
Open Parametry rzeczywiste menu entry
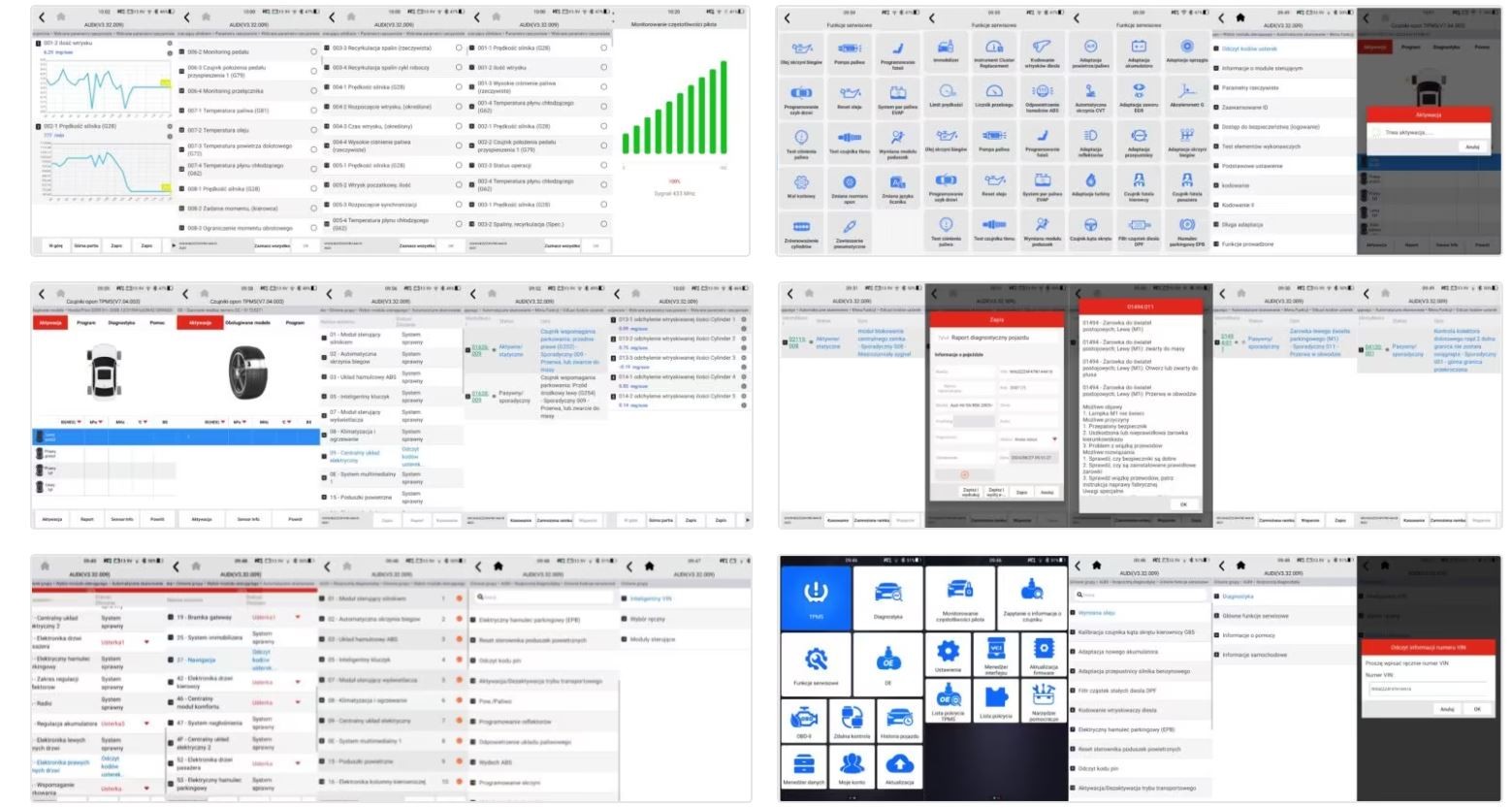pos(1250,88)
